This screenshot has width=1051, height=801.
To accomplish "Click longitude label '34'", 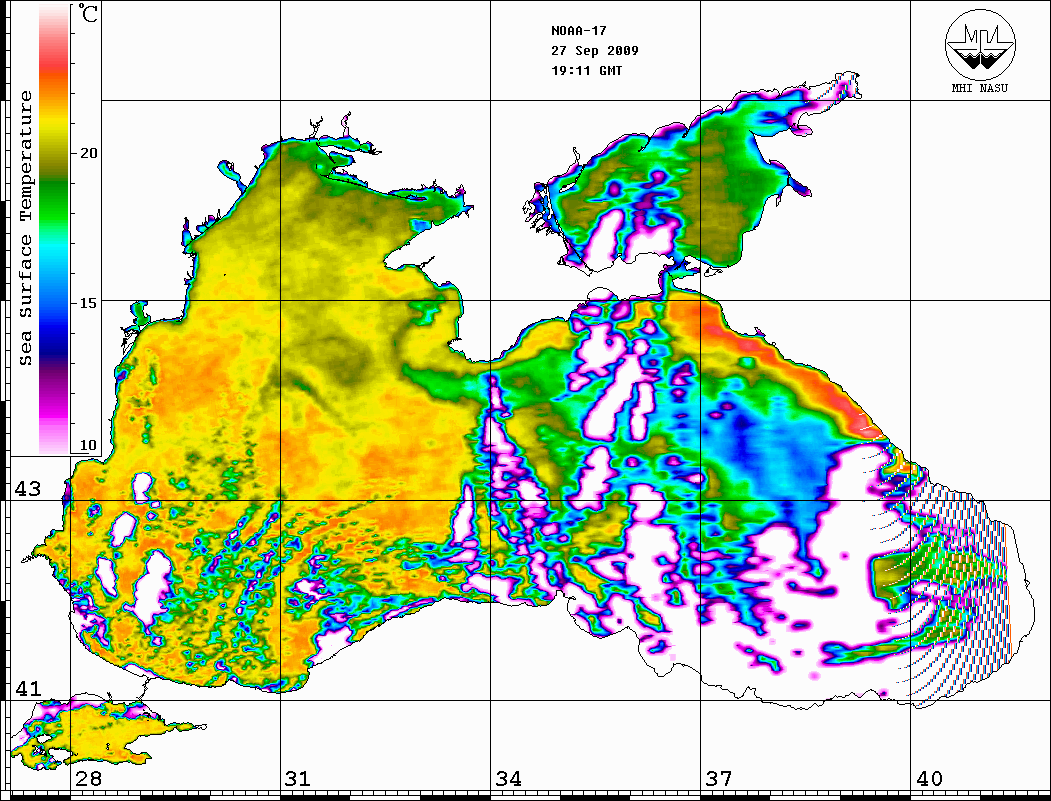I will pos(508,778).
